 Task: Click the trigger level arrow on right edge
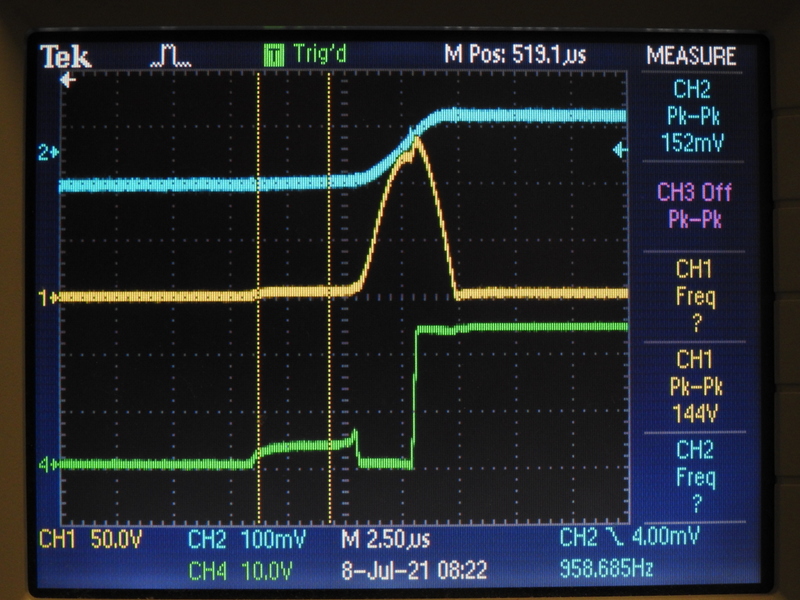[620, 150]
